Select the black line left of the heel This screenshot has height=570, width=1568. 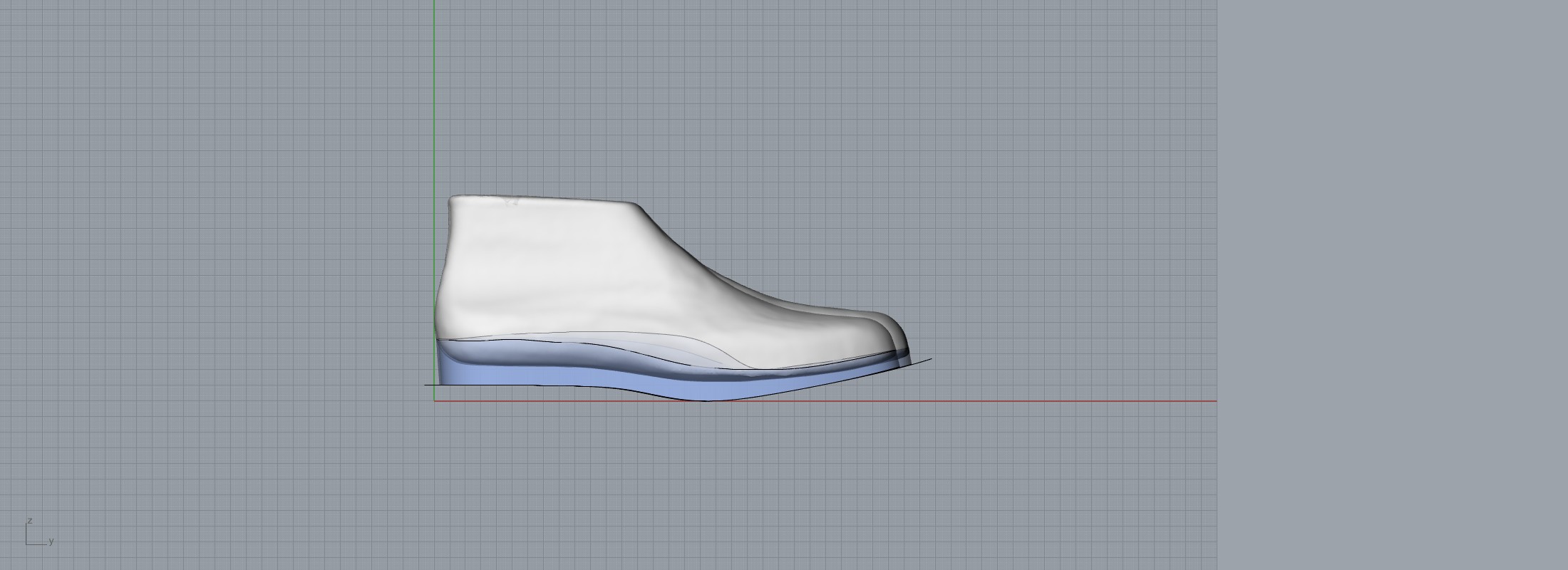coord(429,385)
